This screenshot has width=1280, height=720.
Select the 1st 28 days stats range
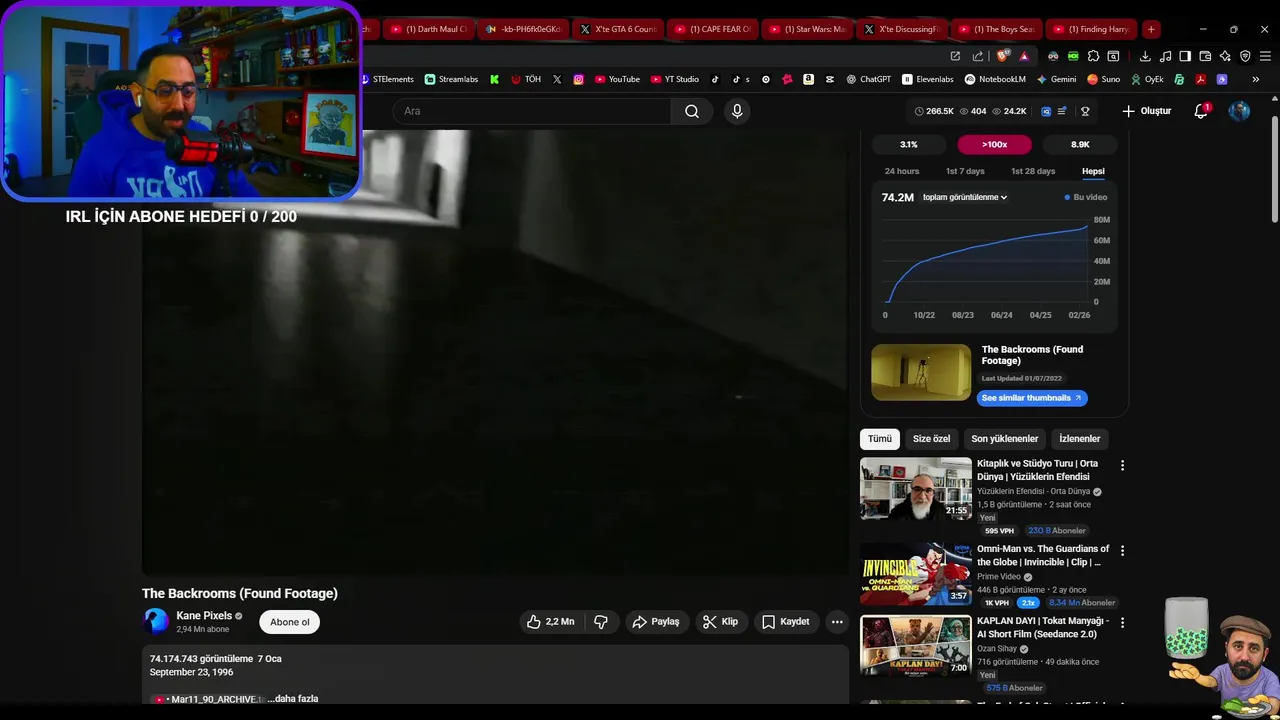(x=1033, y=171)
